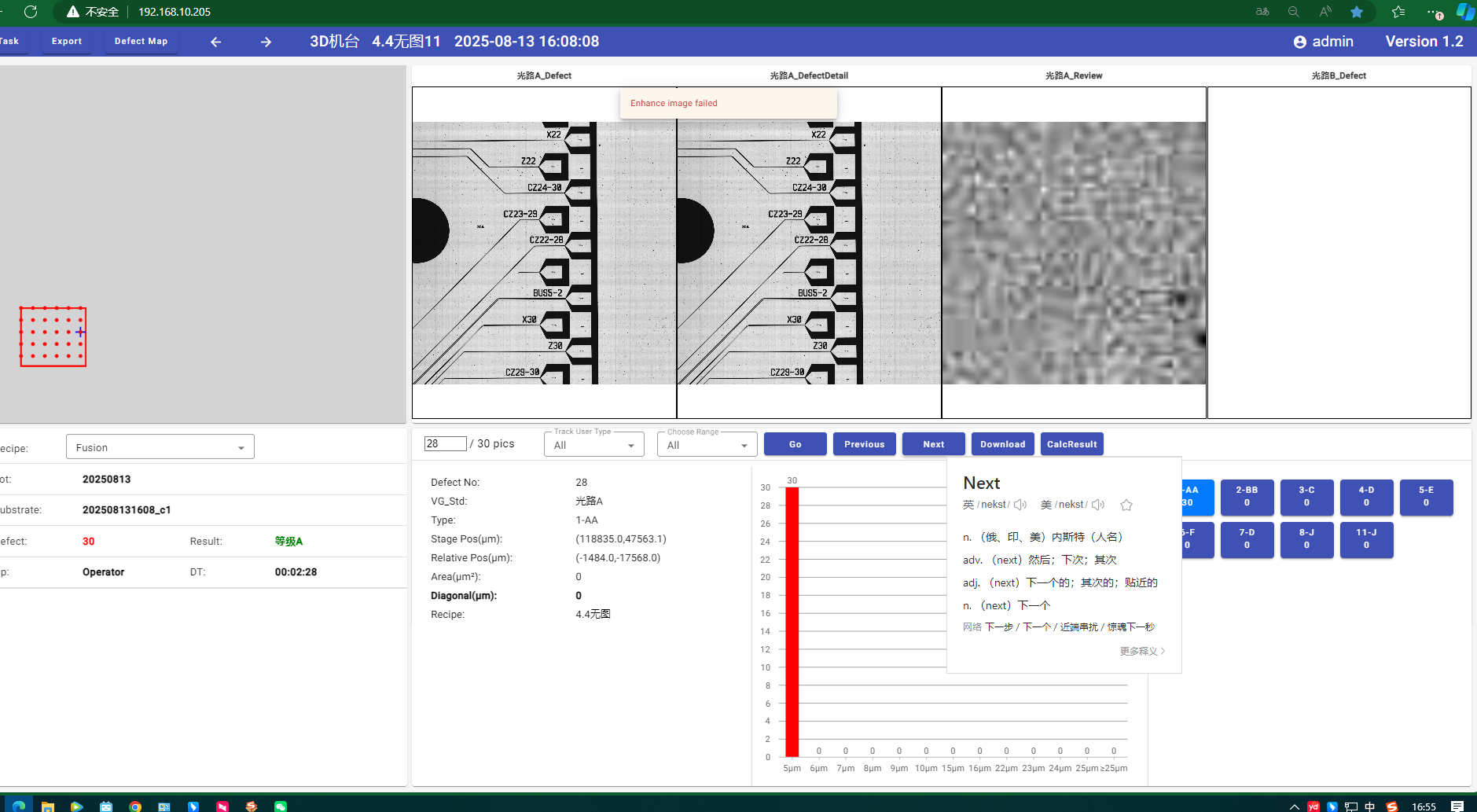Play UK pronunciation speaker for Next
This screenshot has width=1477, height=812.
point(1020,505)
